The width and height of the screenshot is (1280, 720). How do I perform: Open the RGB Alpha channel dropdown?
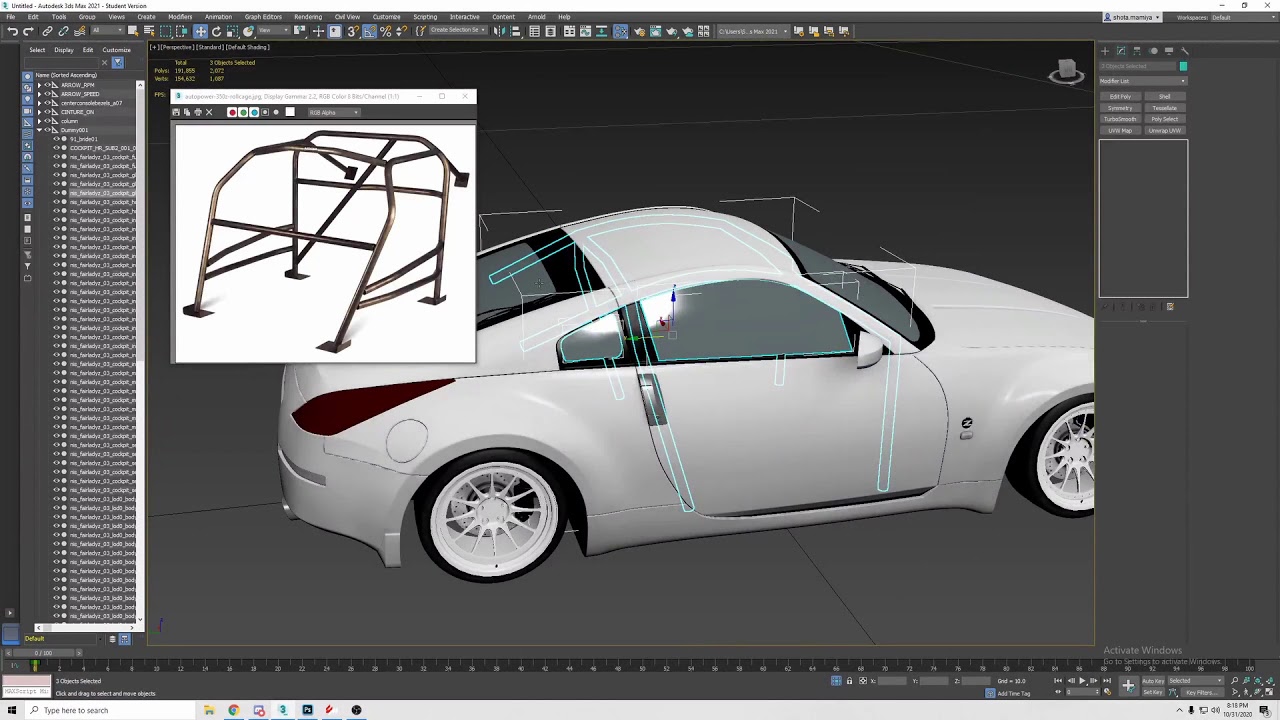pyautogui.click(x=334, y=112)
